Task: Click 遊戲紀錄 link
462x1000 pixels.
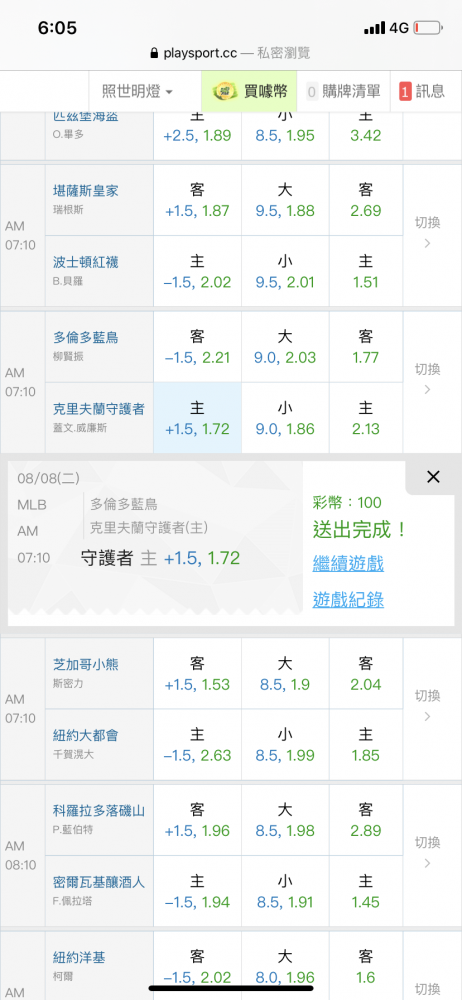Action: pyautogui.click(x=348, y=599)
